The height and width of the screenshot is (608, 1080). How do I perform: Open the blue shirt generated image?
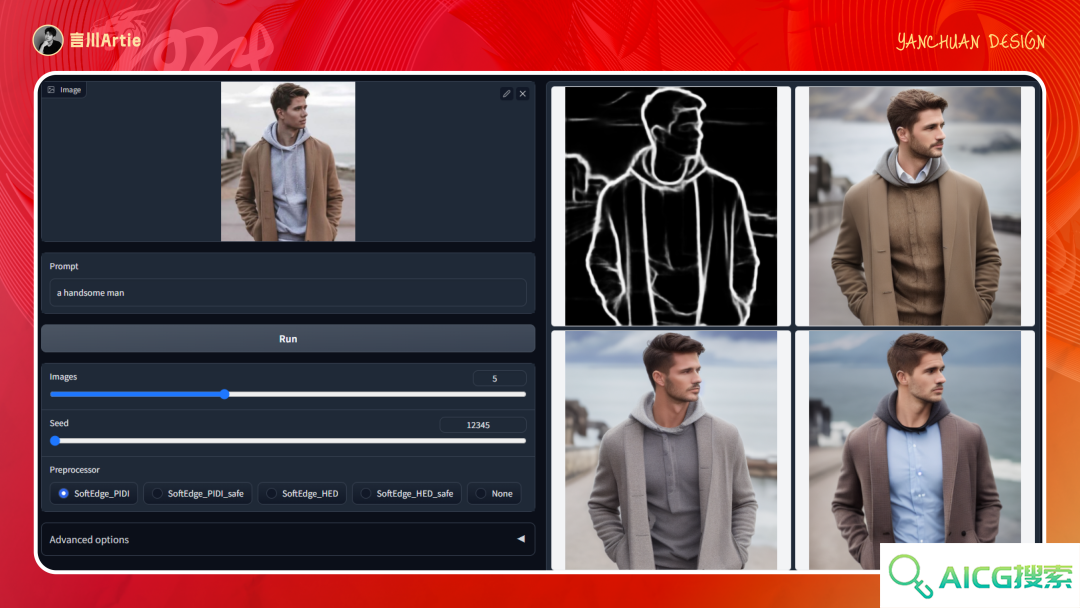915,450
